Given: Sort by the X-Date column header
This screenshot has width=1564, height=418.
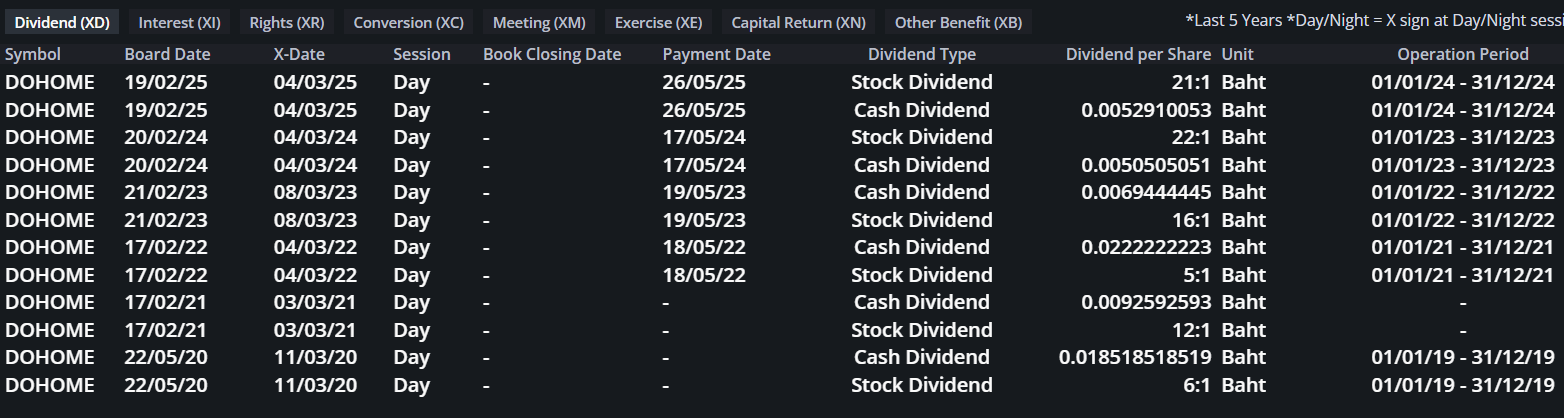Looking at the screenshot, I should [x=299, y=54].
